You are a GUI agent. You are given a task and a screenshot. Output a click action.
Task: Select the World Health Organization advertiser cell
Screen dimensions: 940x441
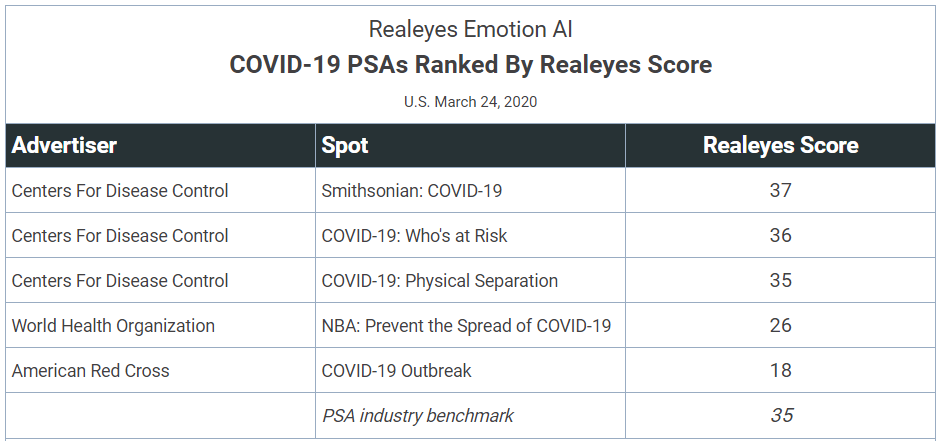[x=113, y=325]
